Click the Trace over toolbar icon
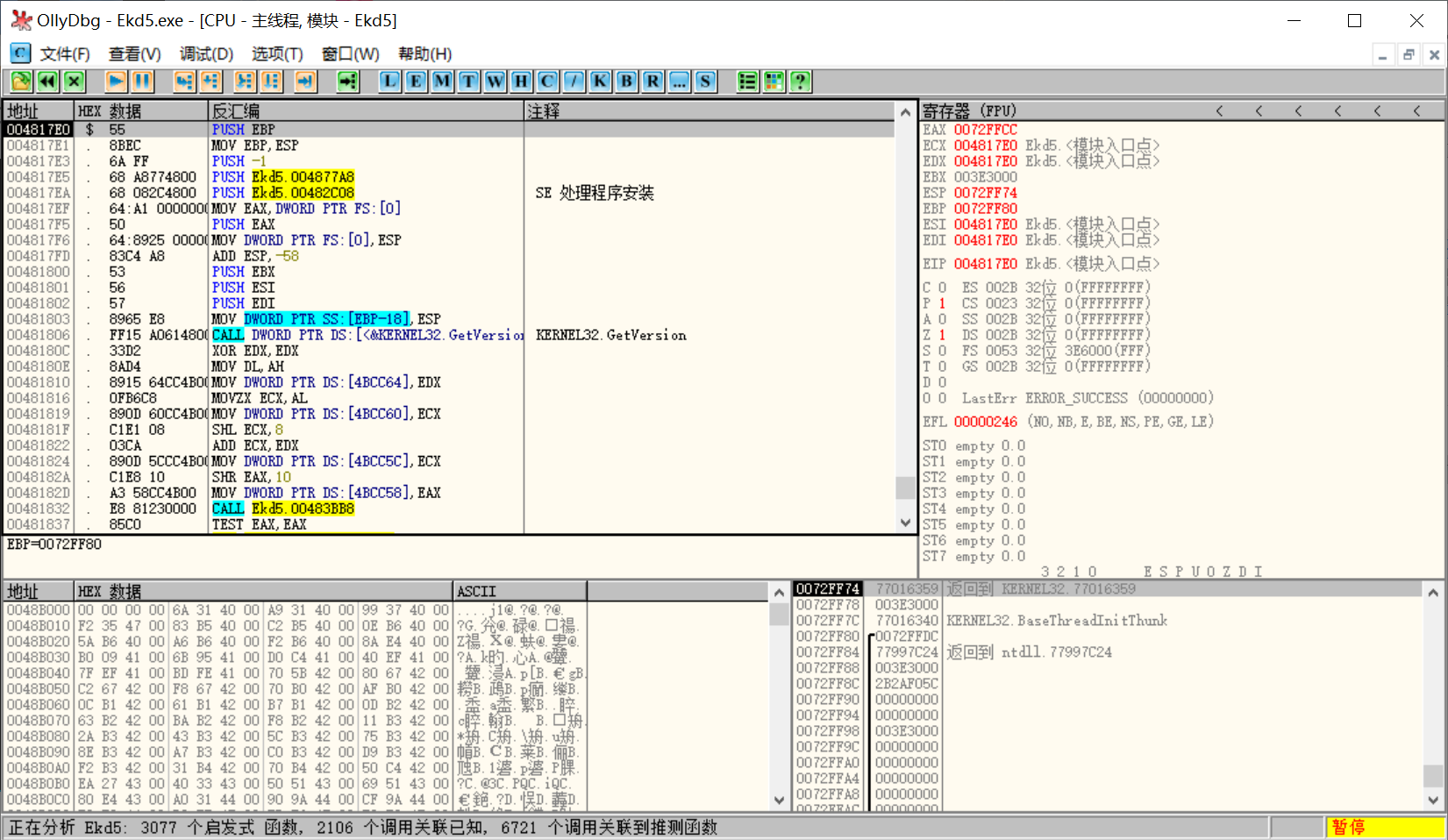Image resolution: width=1448 pixels, height=840 pixels. tap(271, 82)
